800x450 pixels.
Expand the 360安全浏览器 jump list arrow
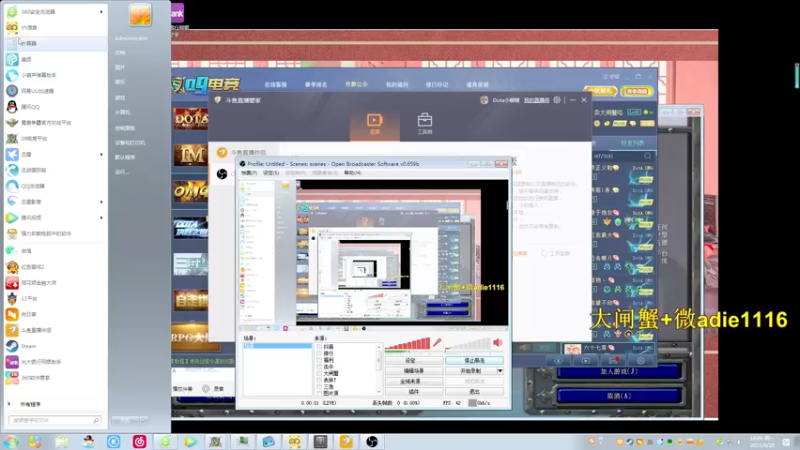tap(101, 11)
